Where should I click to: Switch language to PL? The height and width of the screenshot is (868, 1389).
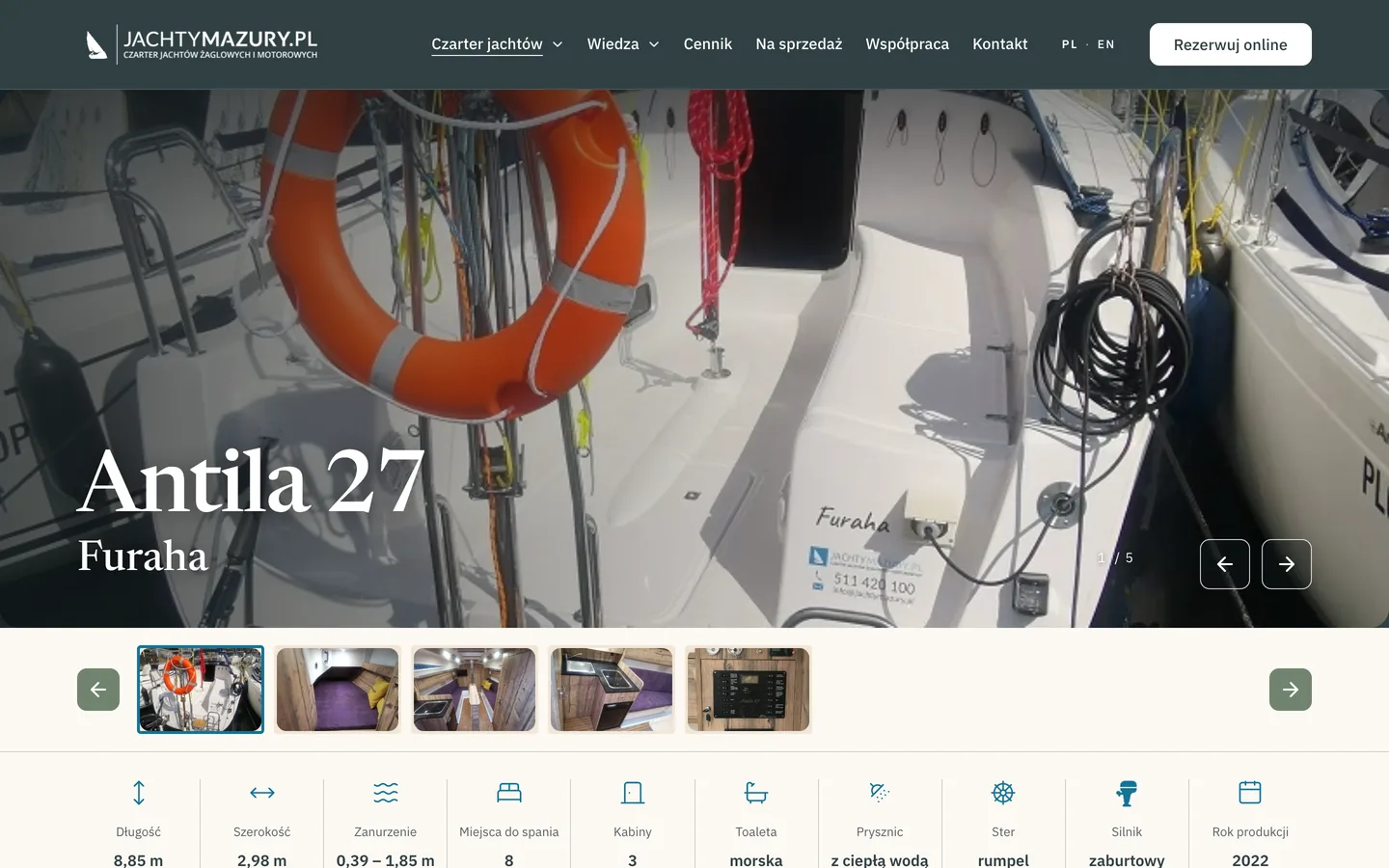[1070, 44]
